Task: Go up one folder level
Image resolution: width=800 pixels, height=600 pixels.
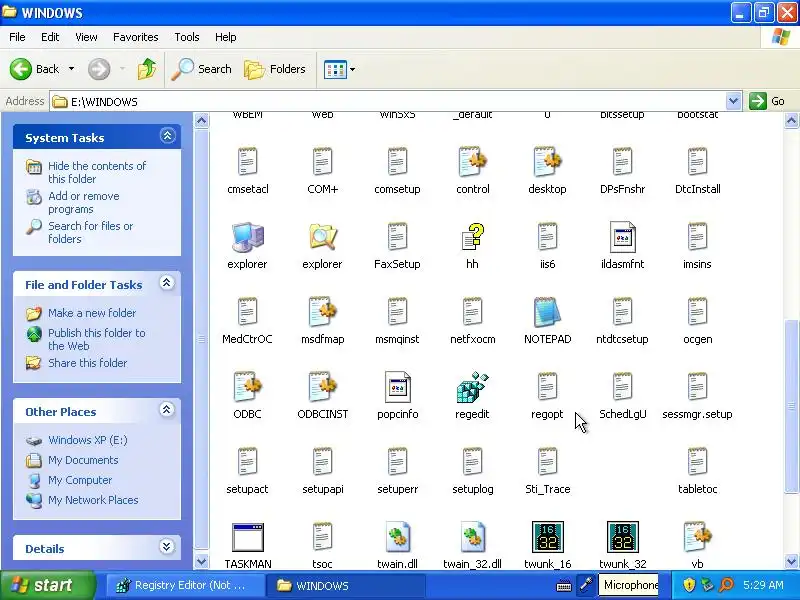Action: (x=146, y=69)
